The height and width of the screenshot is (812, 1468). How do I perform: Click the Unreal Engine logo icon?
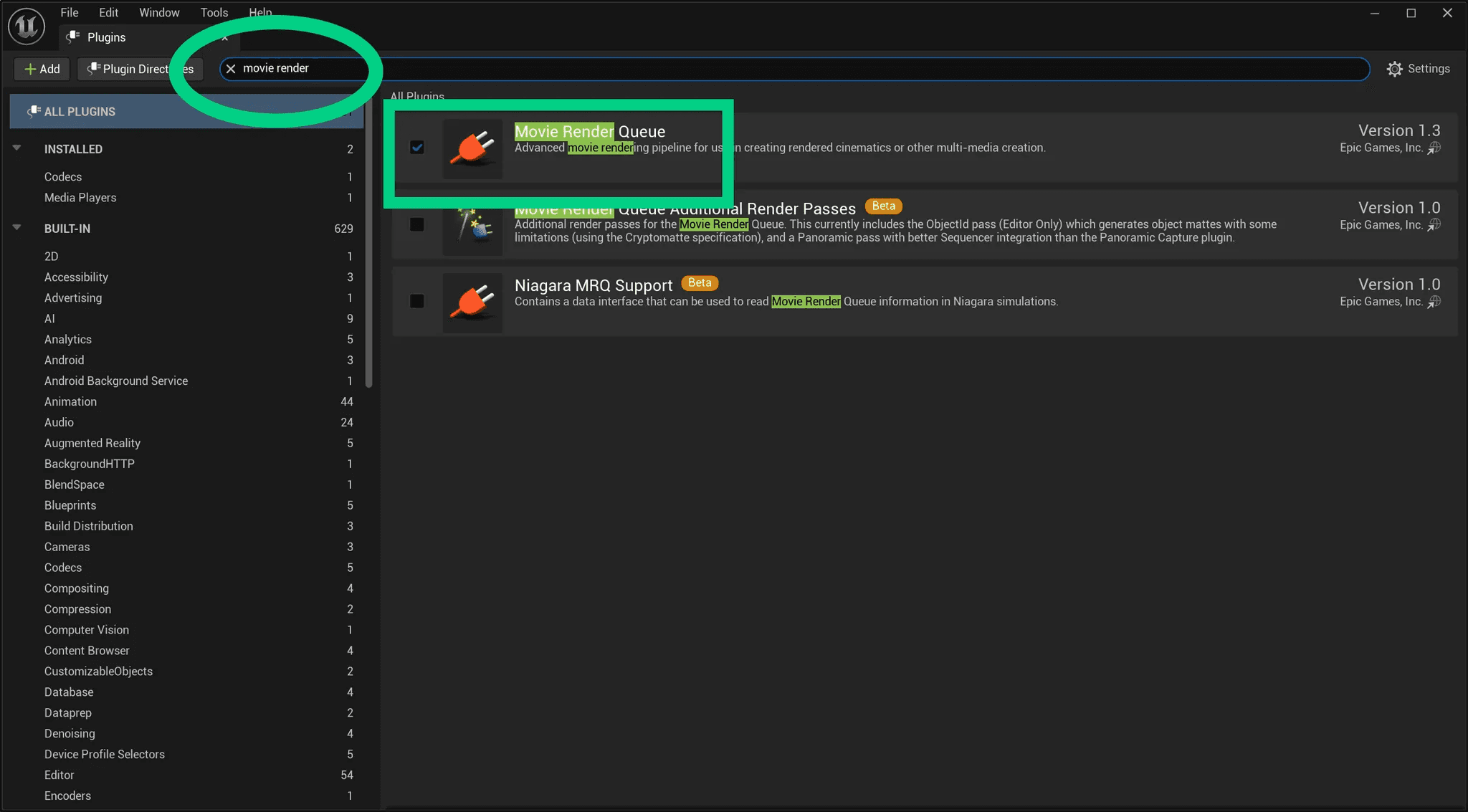[27, 27]
